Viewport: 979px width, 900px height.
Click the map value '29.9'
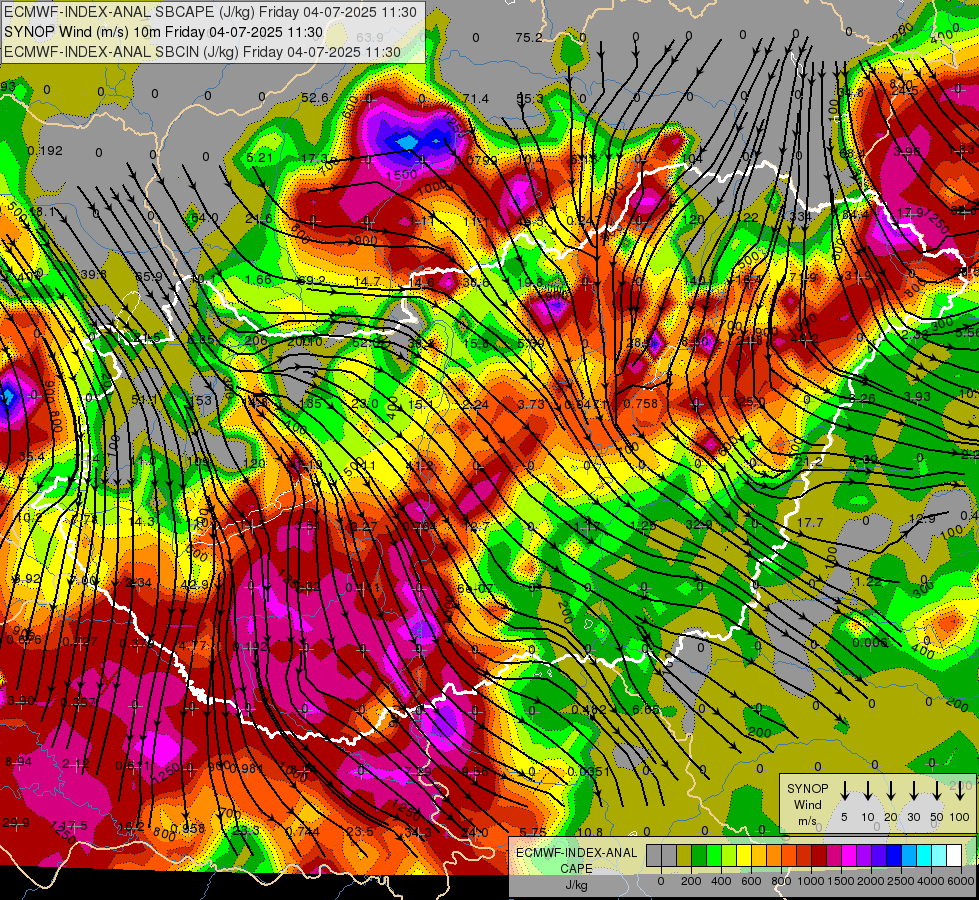click(16, 823)
